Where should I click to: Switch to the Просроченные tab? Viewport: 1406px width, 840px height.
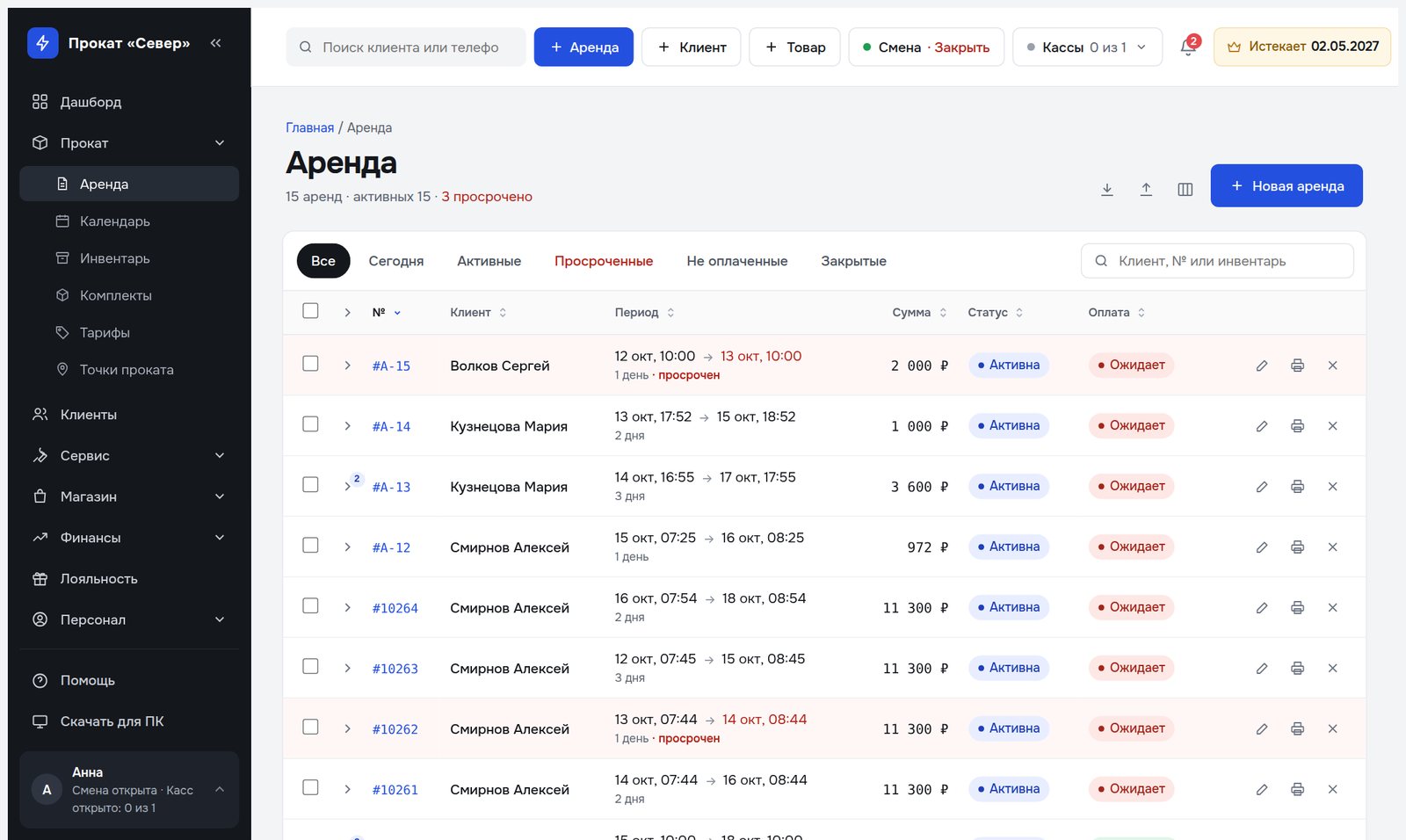click(604, 262)
